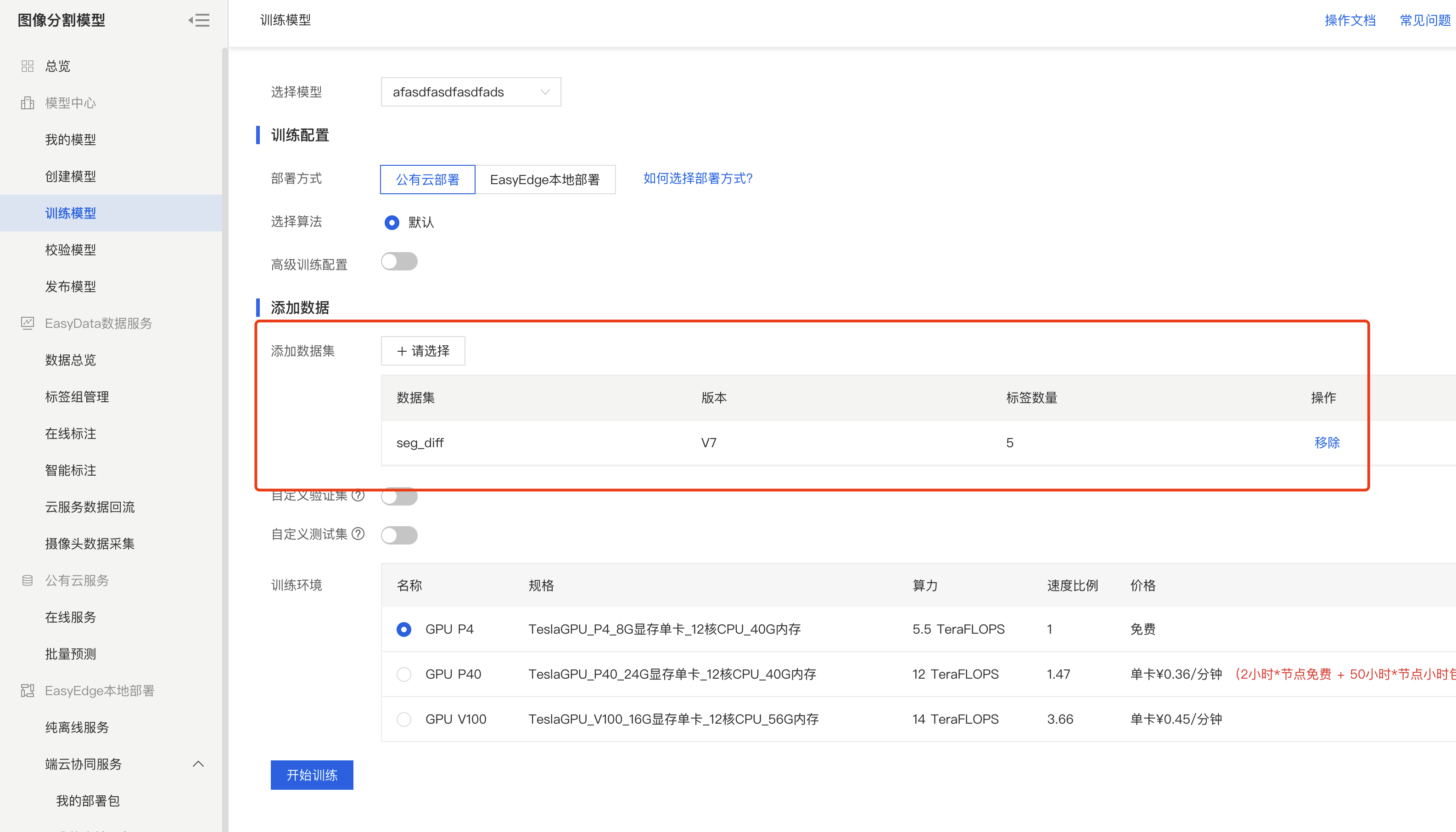
Task: Click the 公有云服务 database icon
Action: click(28, 580)
